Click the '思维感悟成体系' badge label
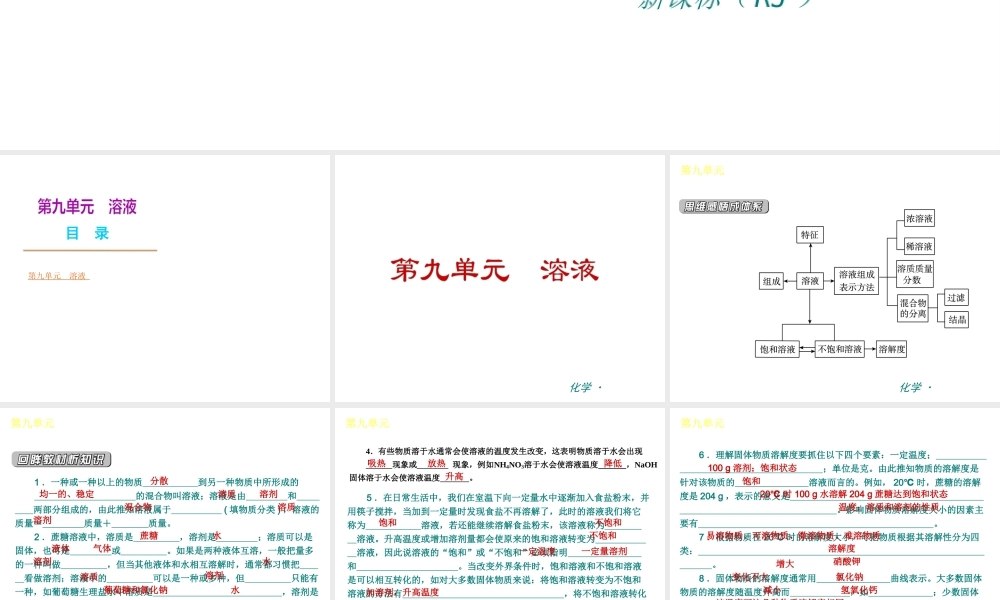Viewport: 1000px width, 600px height. coord(724,207)
